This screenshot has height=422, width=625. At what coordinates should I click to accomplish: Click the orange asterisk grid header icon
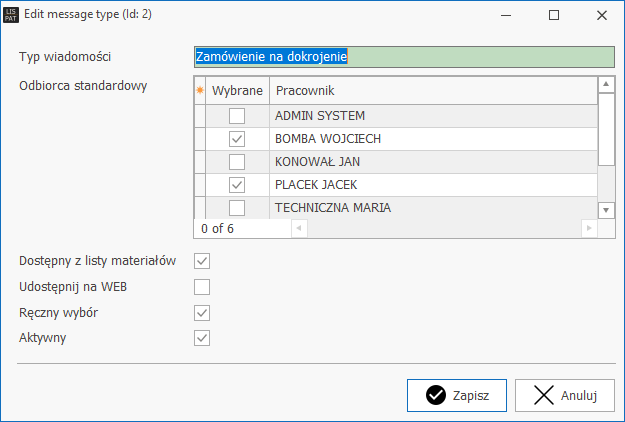click(199, 90)
